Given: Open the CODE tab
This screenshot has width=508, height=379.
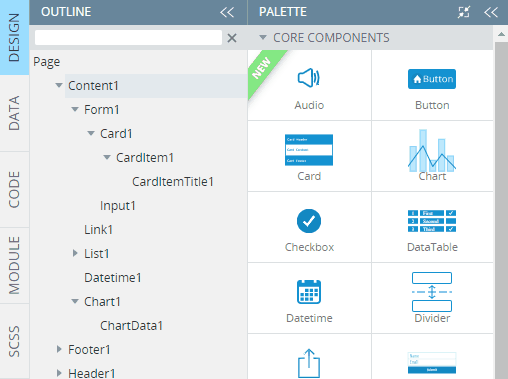Looking at the screenshot, I should (x=14, y=189).
